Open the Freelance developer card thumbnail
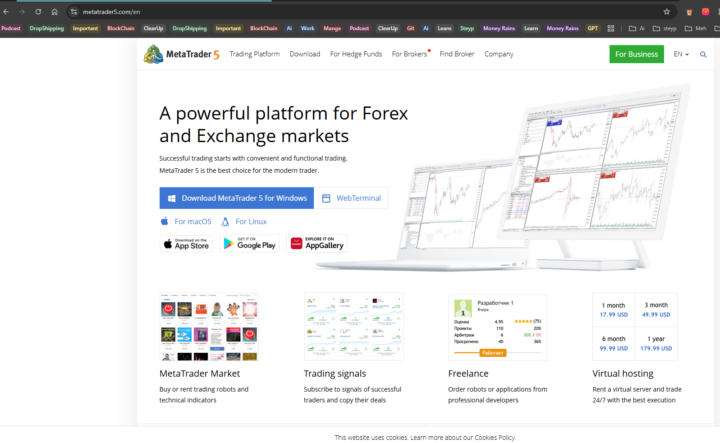The image size is (720, 443). click(498, 327)
